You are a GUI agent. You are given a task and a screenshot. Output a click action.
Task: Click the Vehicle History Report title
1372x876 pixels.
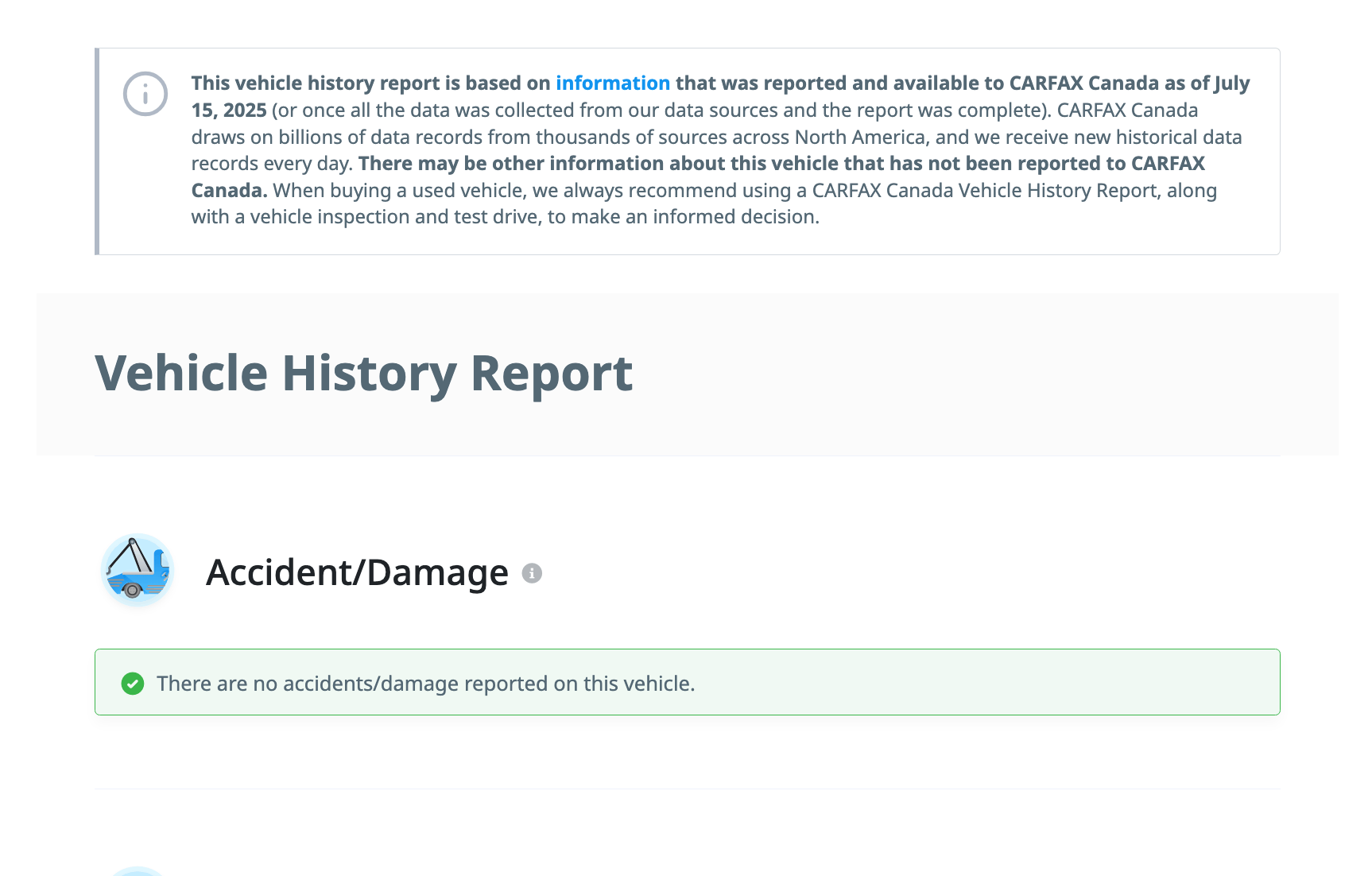click(363, 373)
